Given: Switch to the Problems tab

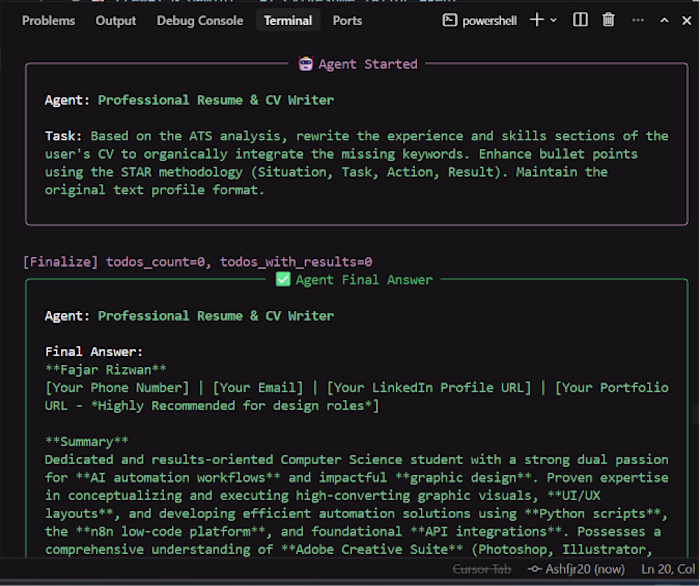Looking at the screenshot, I should coord(49,21).
